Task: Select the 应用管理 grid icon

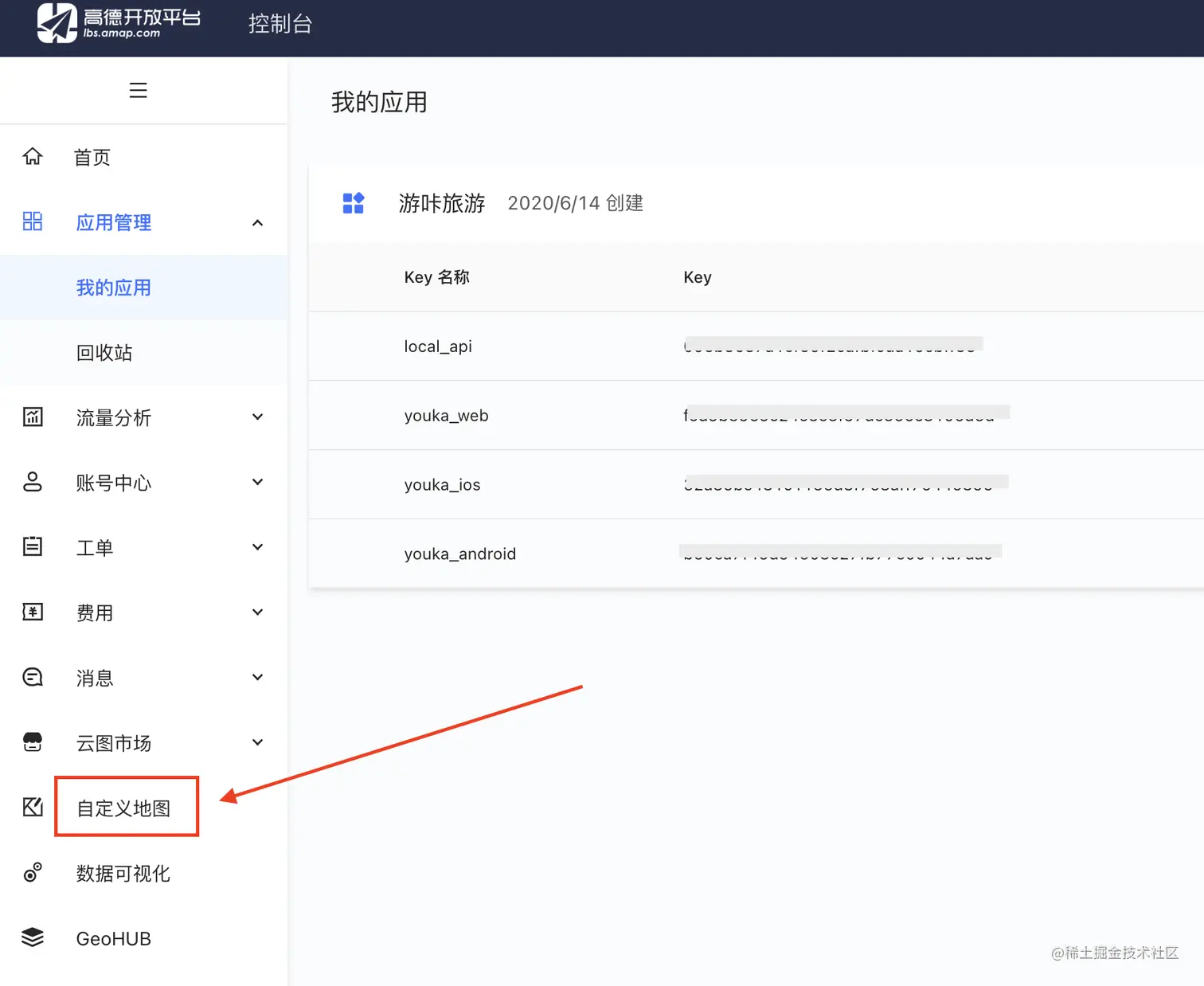Action: [33, 222]
